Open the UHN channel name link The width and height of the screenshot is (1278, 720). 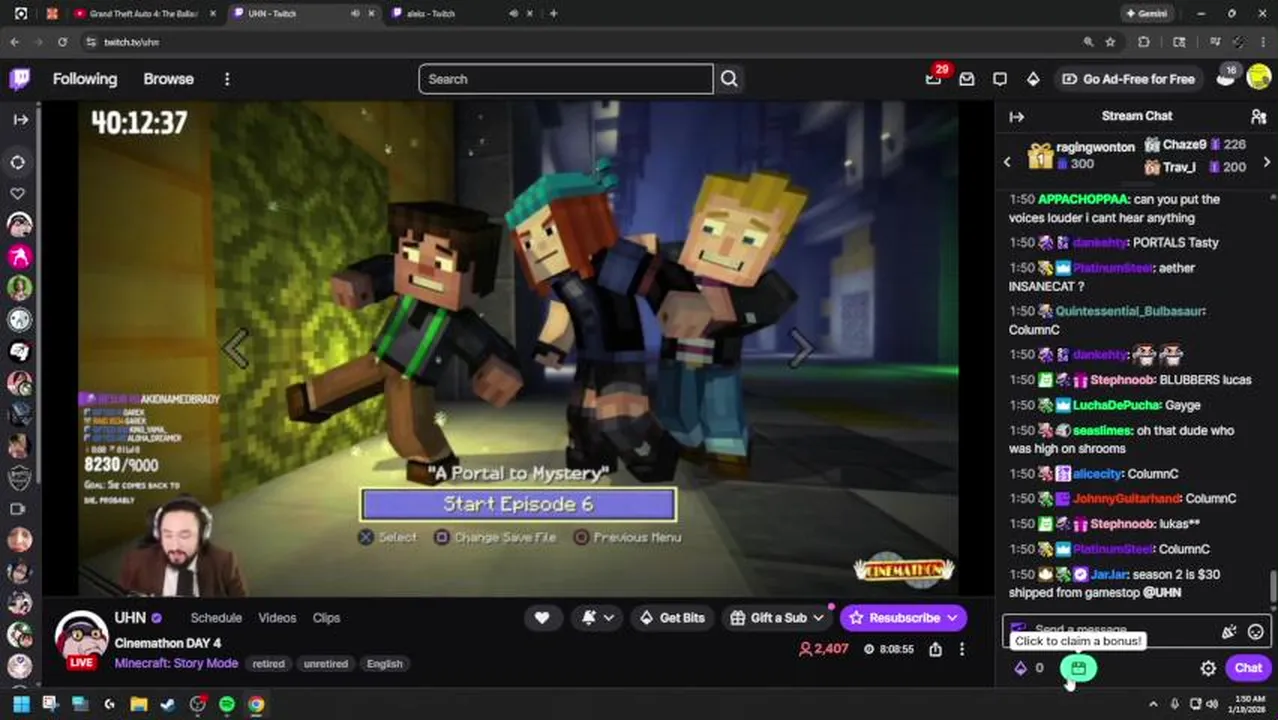pyautogui.click(x=130, y=618)
